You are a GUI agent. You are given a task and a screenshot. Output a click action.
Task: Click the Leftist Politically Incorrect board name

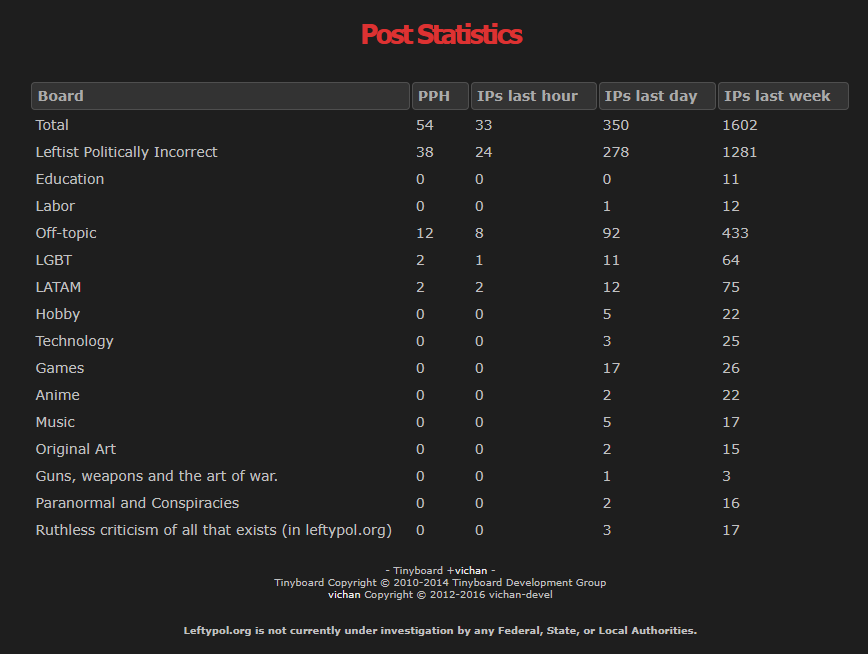[x=126, y=152]
